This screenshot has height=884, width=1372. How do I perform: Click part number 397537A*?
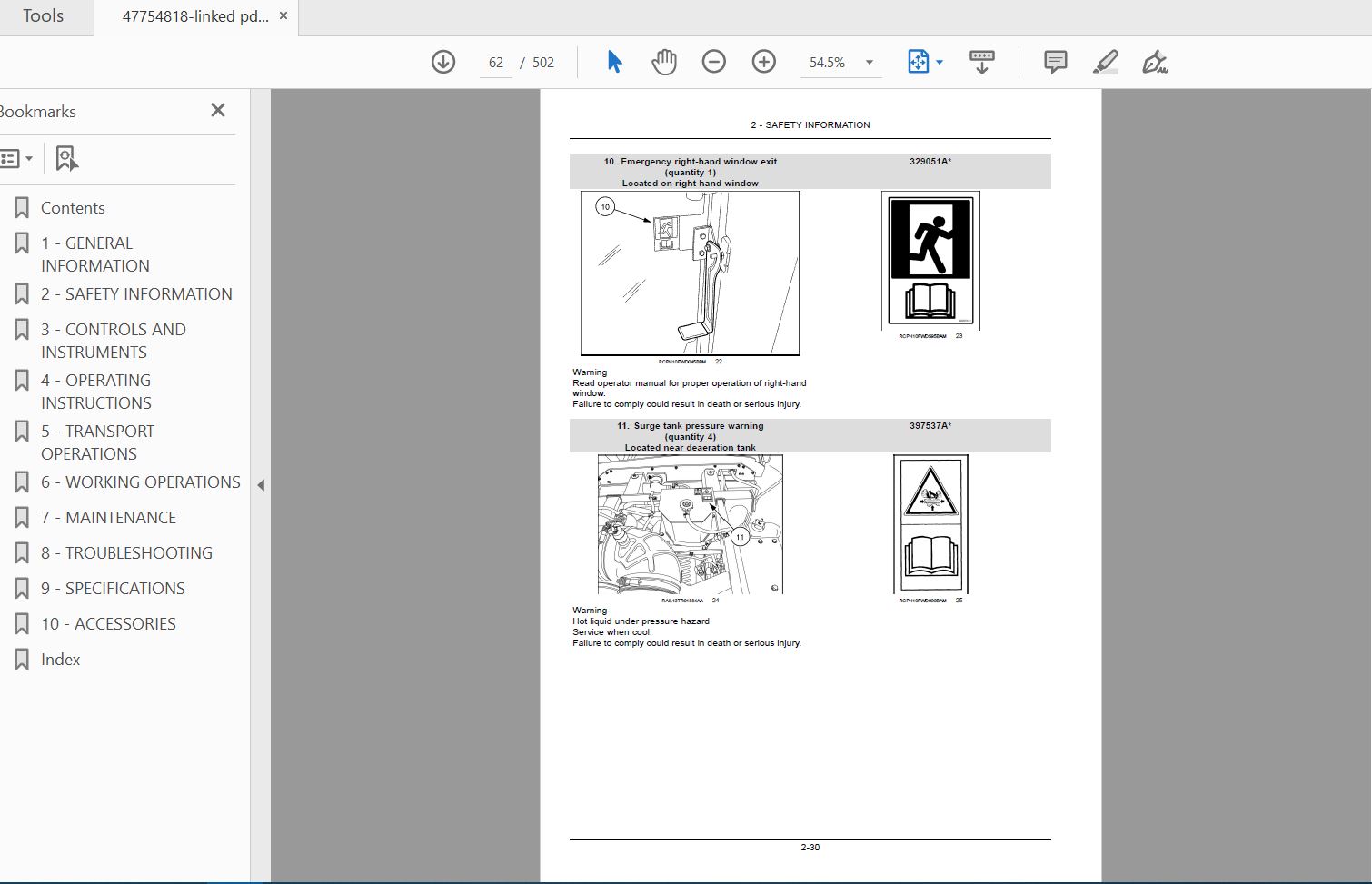pos(930,426)
